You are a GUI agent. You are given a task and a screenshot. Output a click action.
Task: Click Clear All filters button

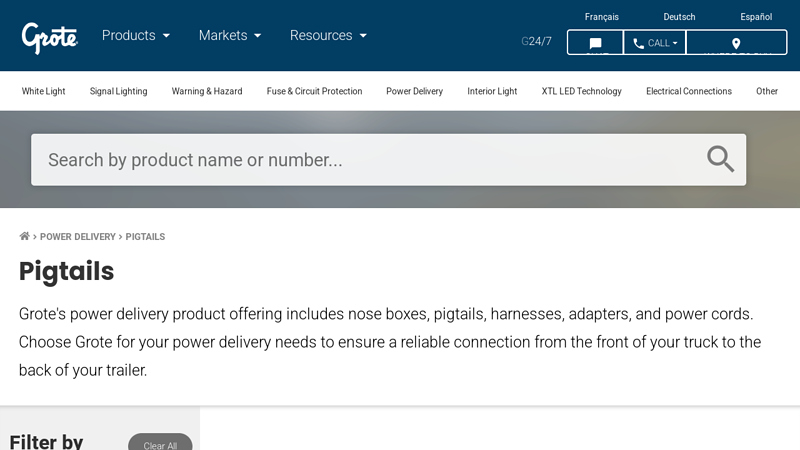160,443
